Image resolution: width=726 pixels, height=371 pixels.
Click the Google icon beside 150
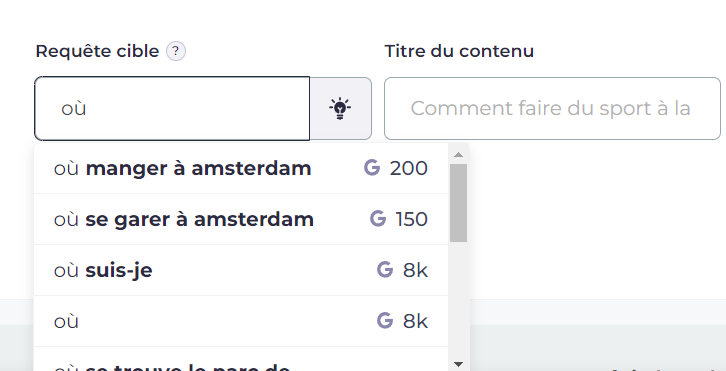[x=378, y=219]
